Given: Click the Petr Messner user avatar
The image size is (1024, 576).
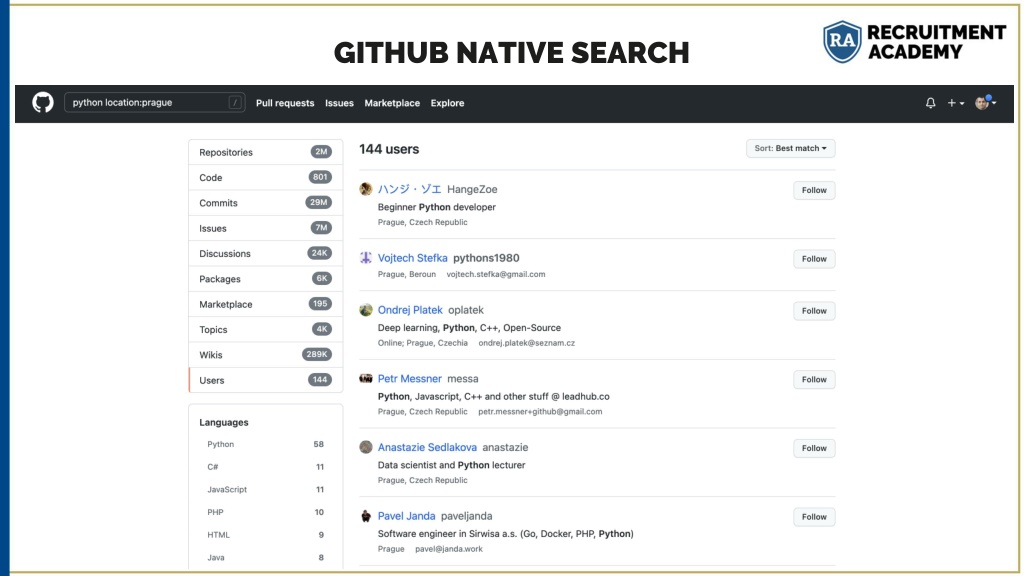Looking at the screenshot, I should click(366, 378).
